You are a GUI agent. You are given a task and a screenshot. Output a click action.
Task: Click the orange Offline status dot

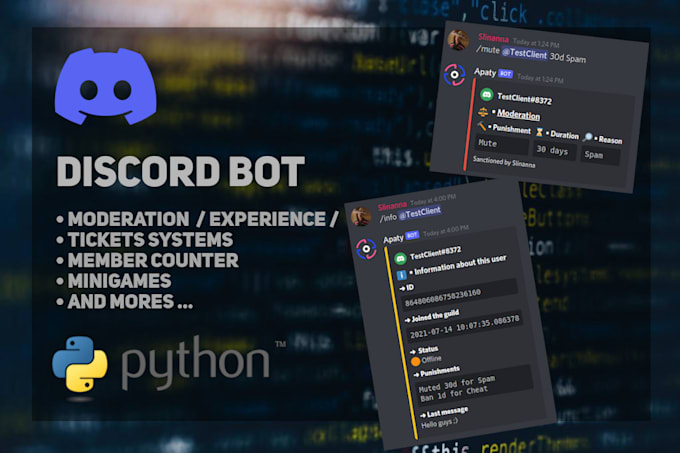[415, 361]
